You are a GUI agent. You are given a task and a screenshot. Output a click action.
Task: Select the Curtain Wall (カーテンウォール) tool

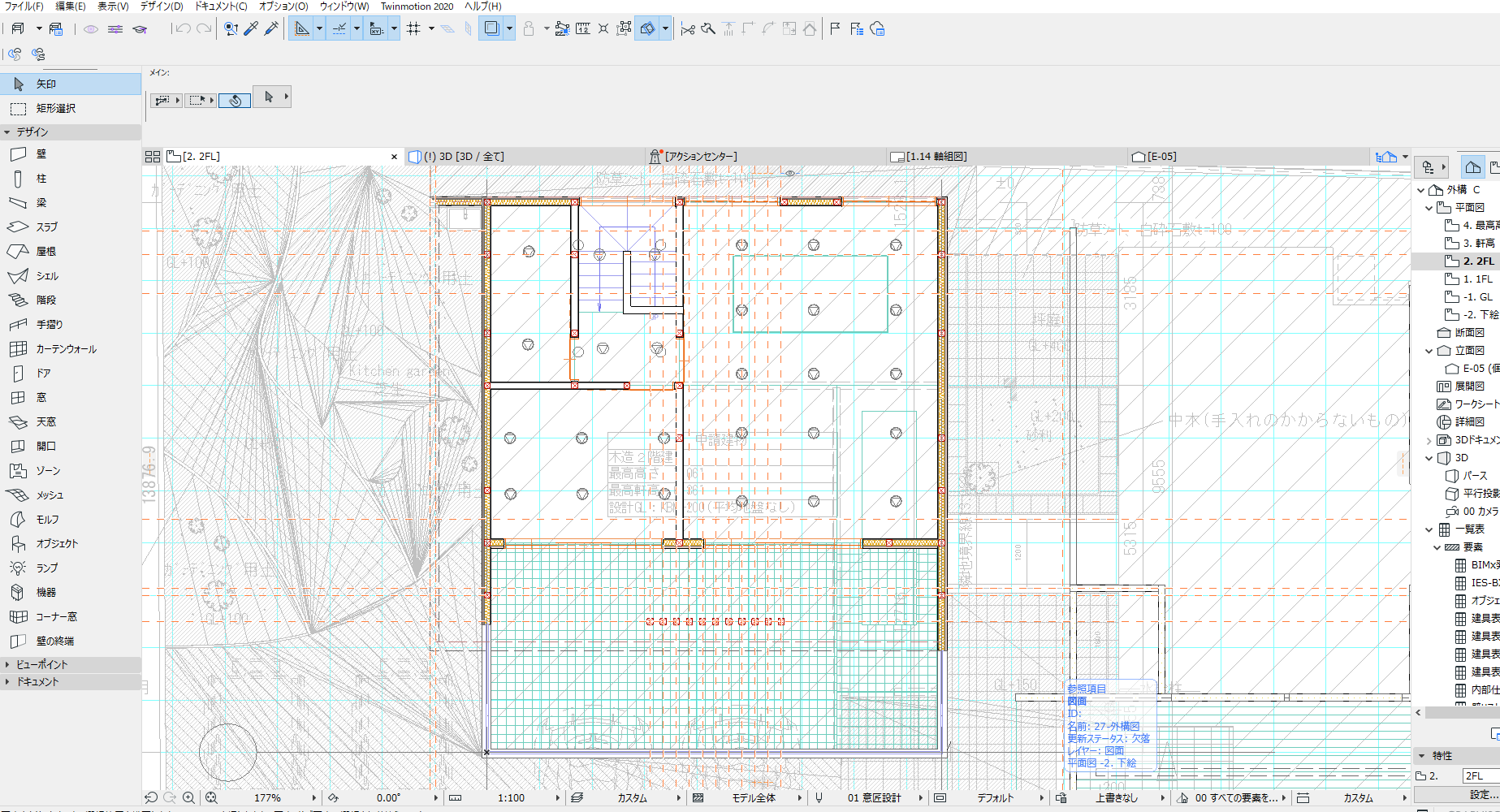click(x=71, y=349)
